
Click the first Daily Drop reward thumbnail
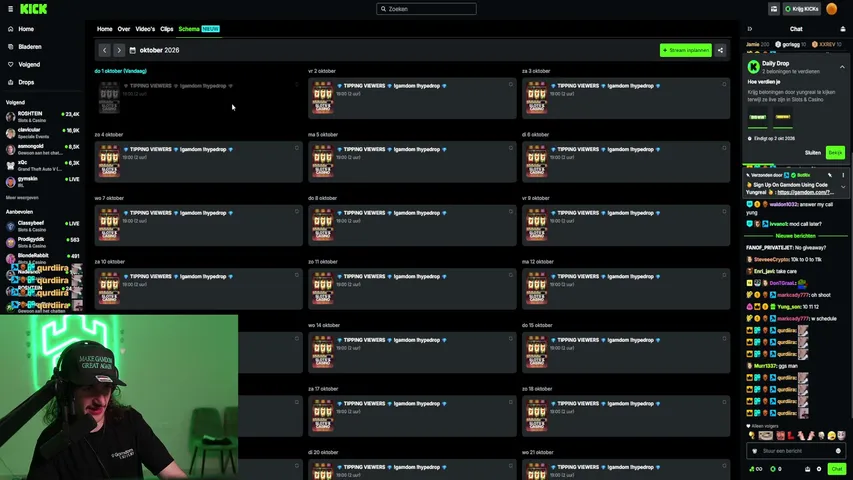pos(757,118)
